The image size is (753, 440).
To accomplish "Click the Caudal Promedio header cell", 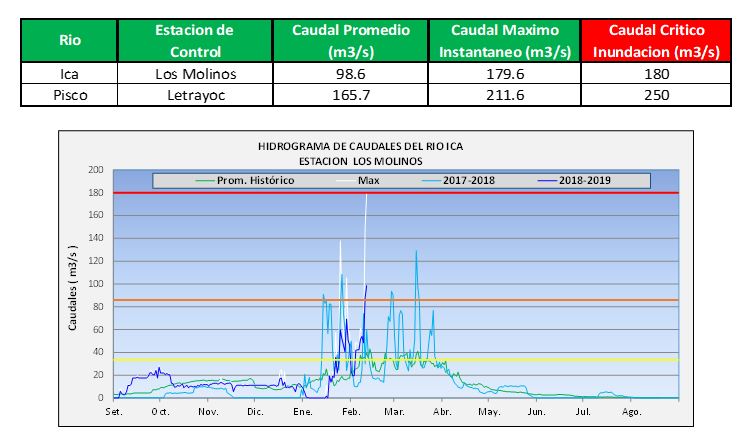I will pyautogui.click(x=351, y=40).
